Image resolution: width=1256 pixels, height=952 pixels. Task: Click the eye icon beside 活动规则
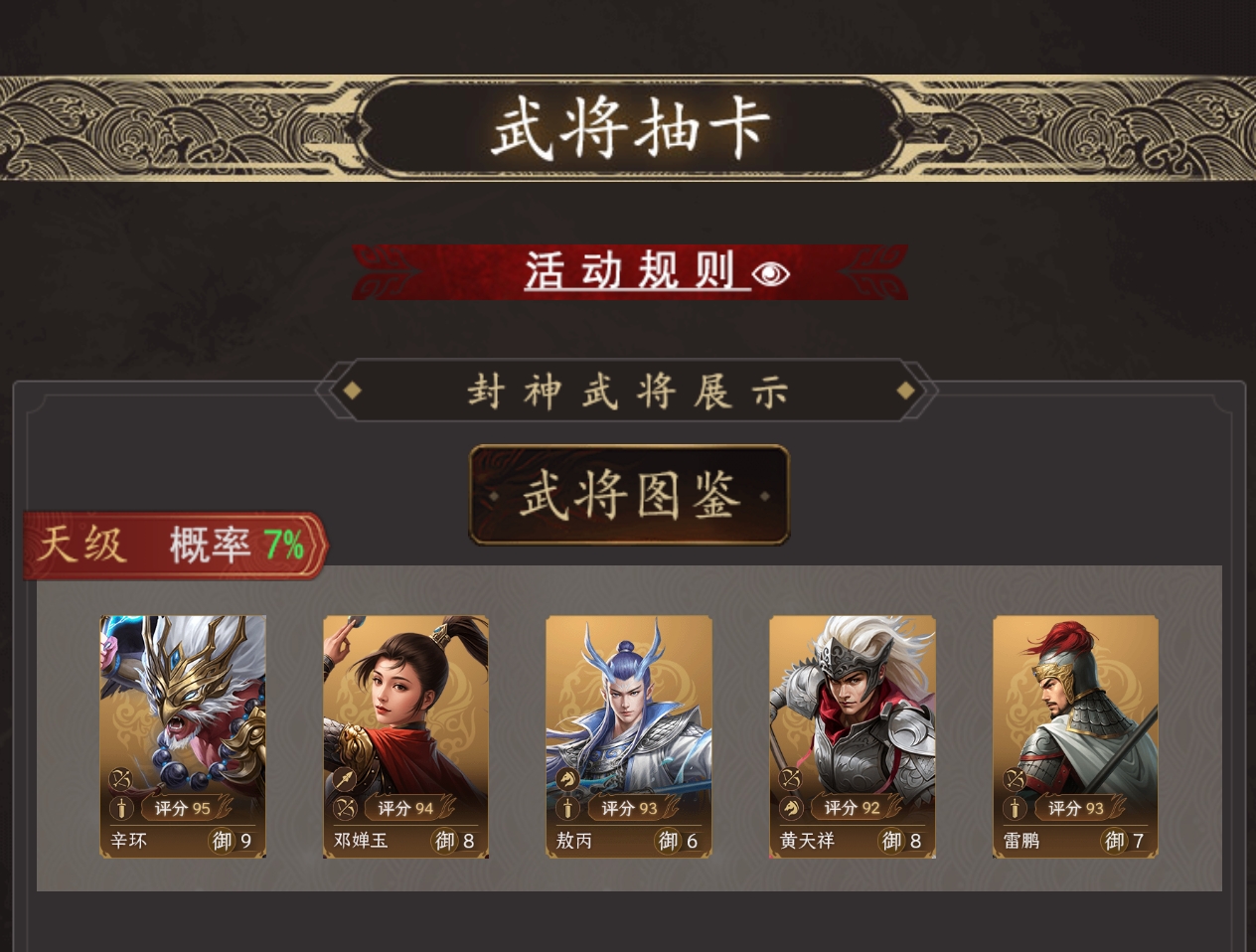pyautogui.click(x=771, y=273)
